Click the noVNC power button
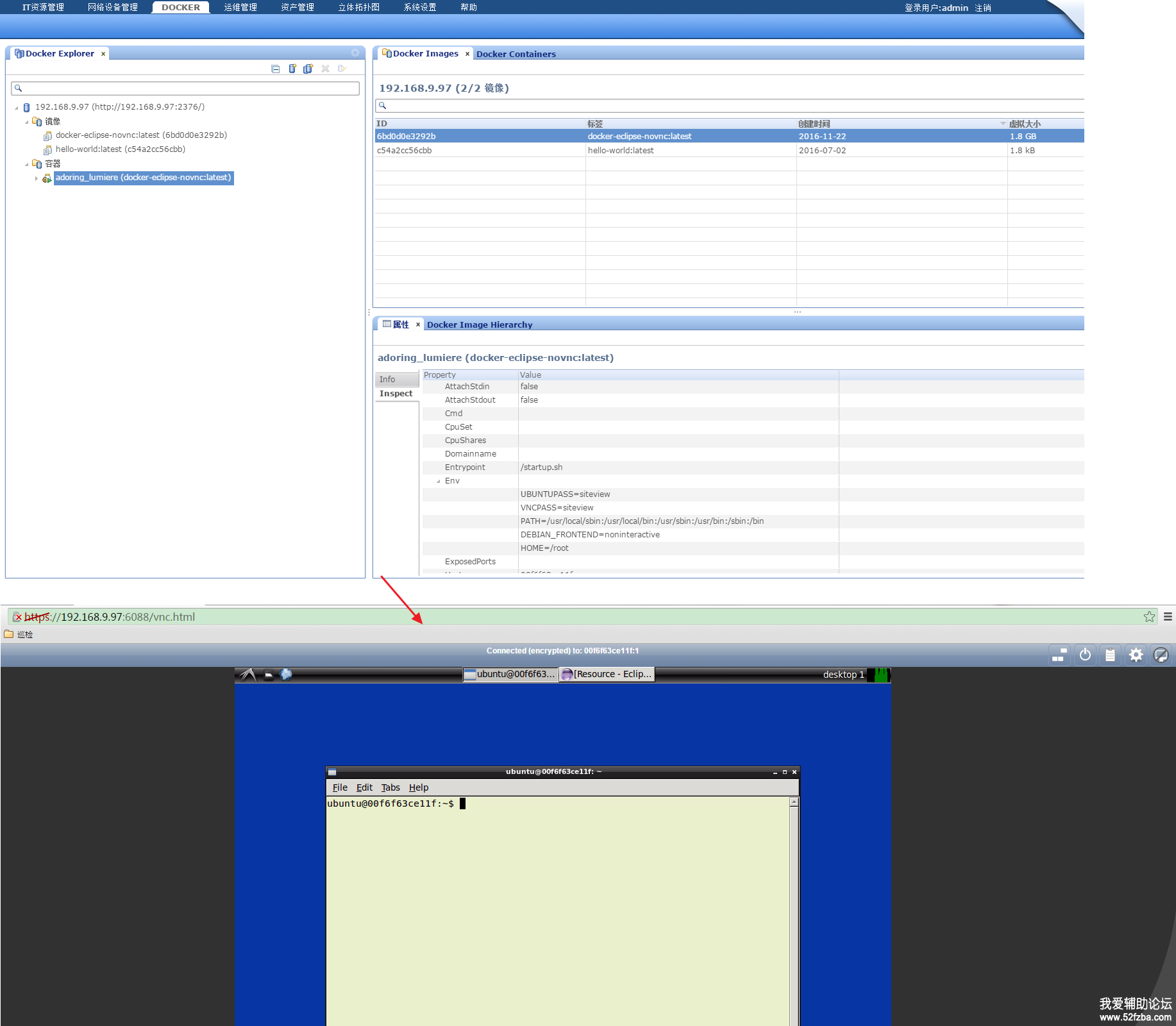1176x1026 pixels. click(x=1085, y=655)
